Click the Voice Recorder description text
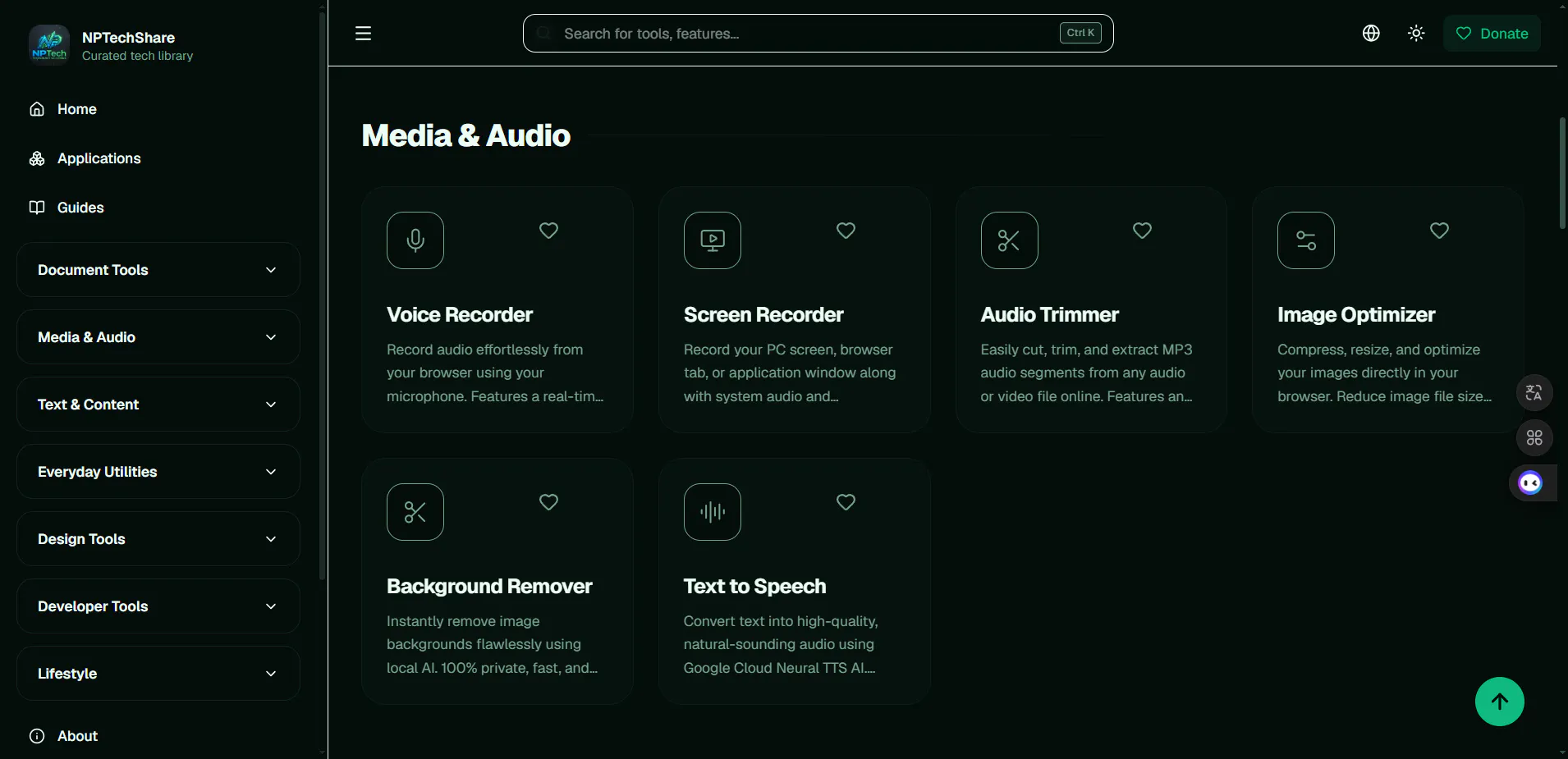The image size is (1568, 759). click(x=495, y=373)
